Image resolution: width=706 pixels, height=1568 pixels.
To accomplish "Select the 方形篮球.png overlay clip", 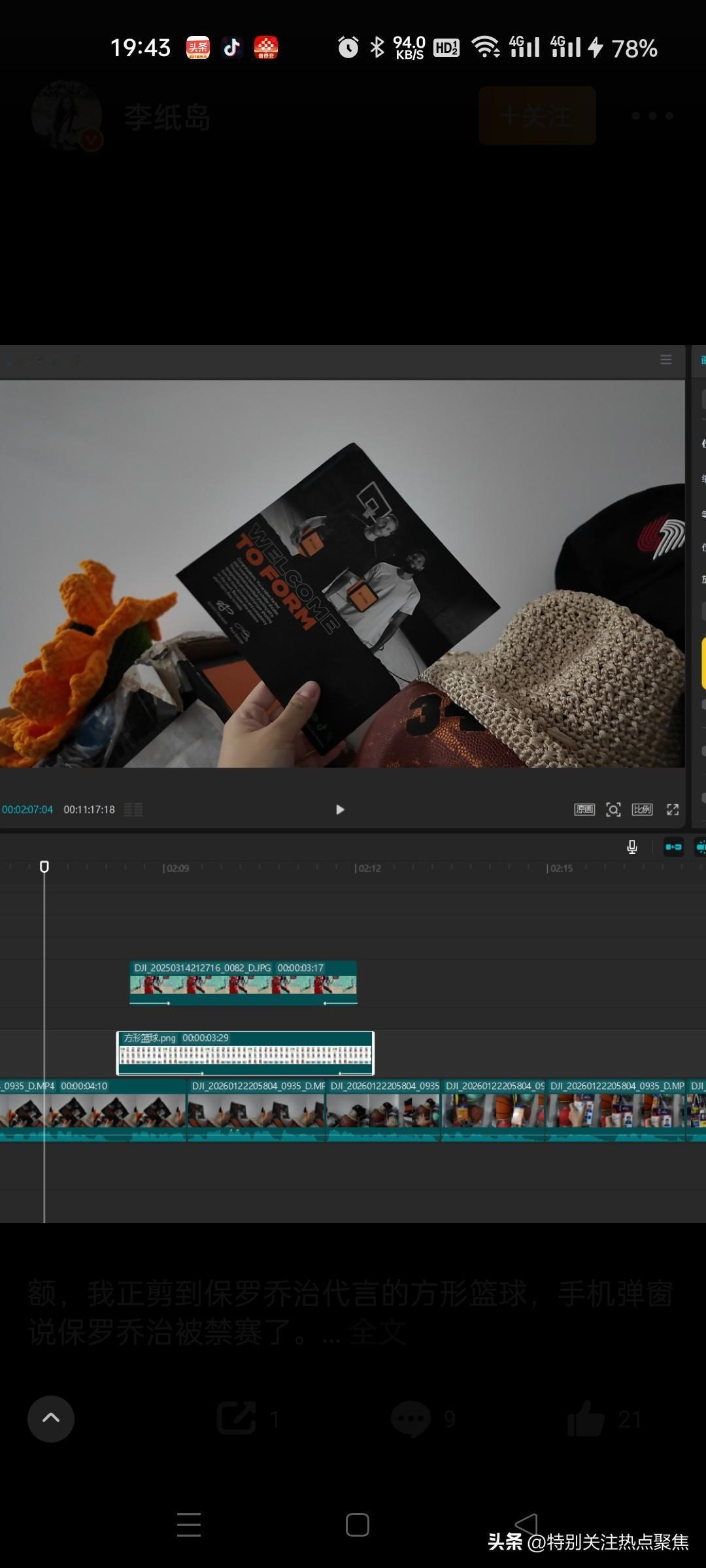I will coord(245,1053).
